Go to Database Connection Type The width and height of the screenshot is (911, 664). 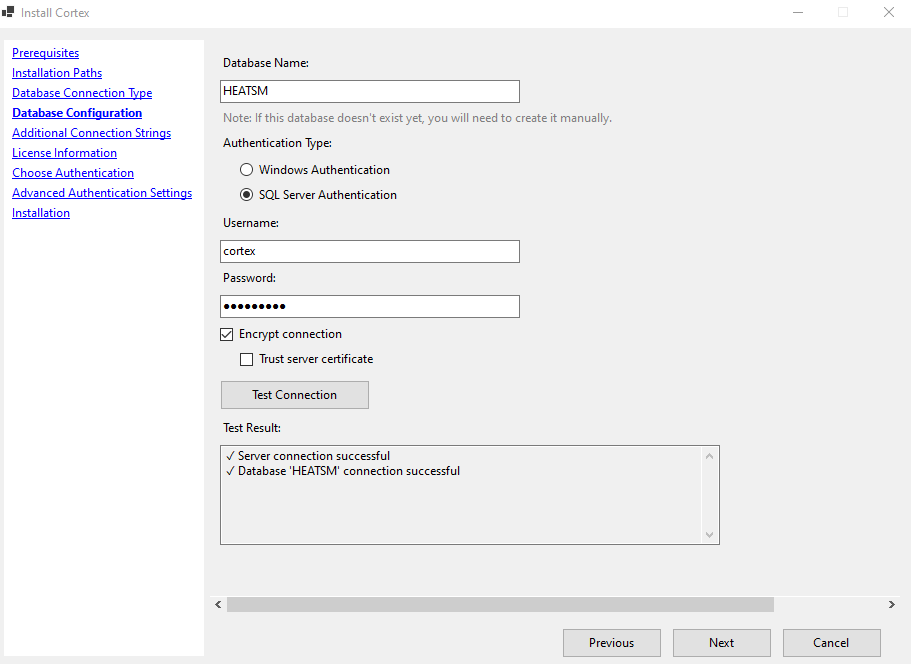[81, 92]
